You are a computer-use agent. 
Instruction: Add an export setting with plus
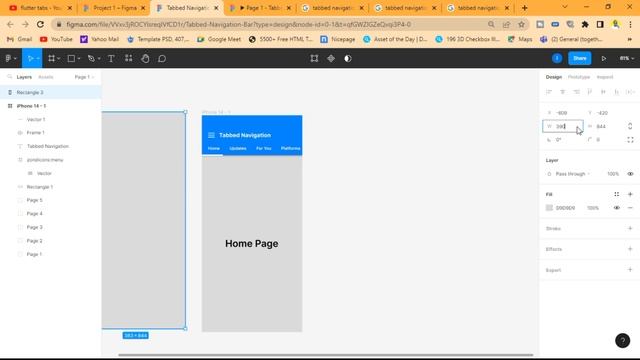click(x=630, y=270)
